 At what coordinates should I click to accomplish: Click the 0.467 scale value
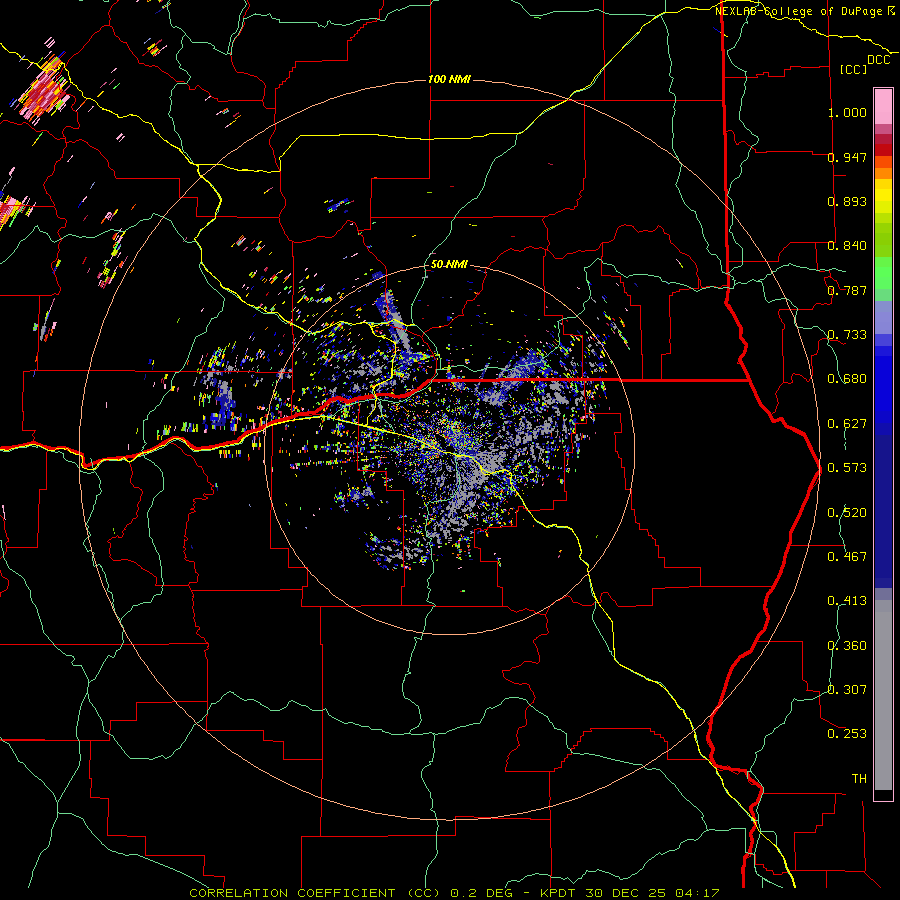(x=847, y=557)
